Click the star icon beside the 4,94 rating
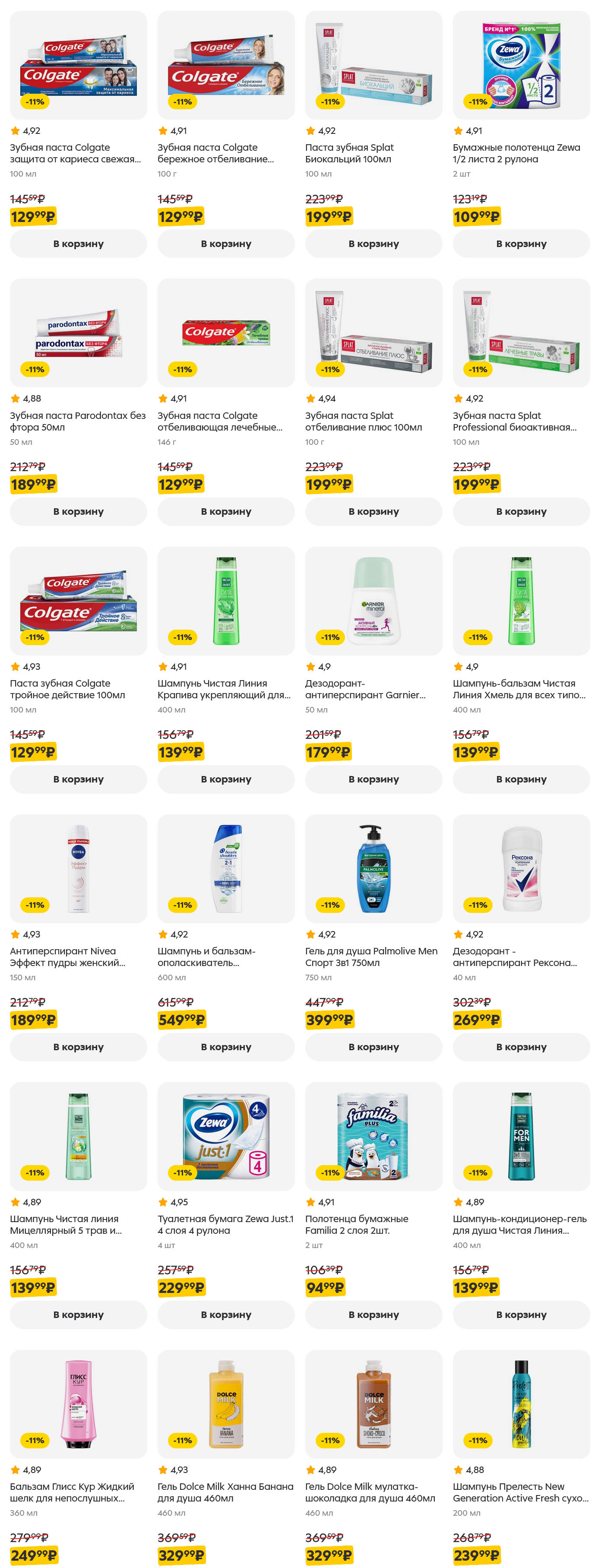The height and width of the screenshot is (1568, 614). pos(310,399)
